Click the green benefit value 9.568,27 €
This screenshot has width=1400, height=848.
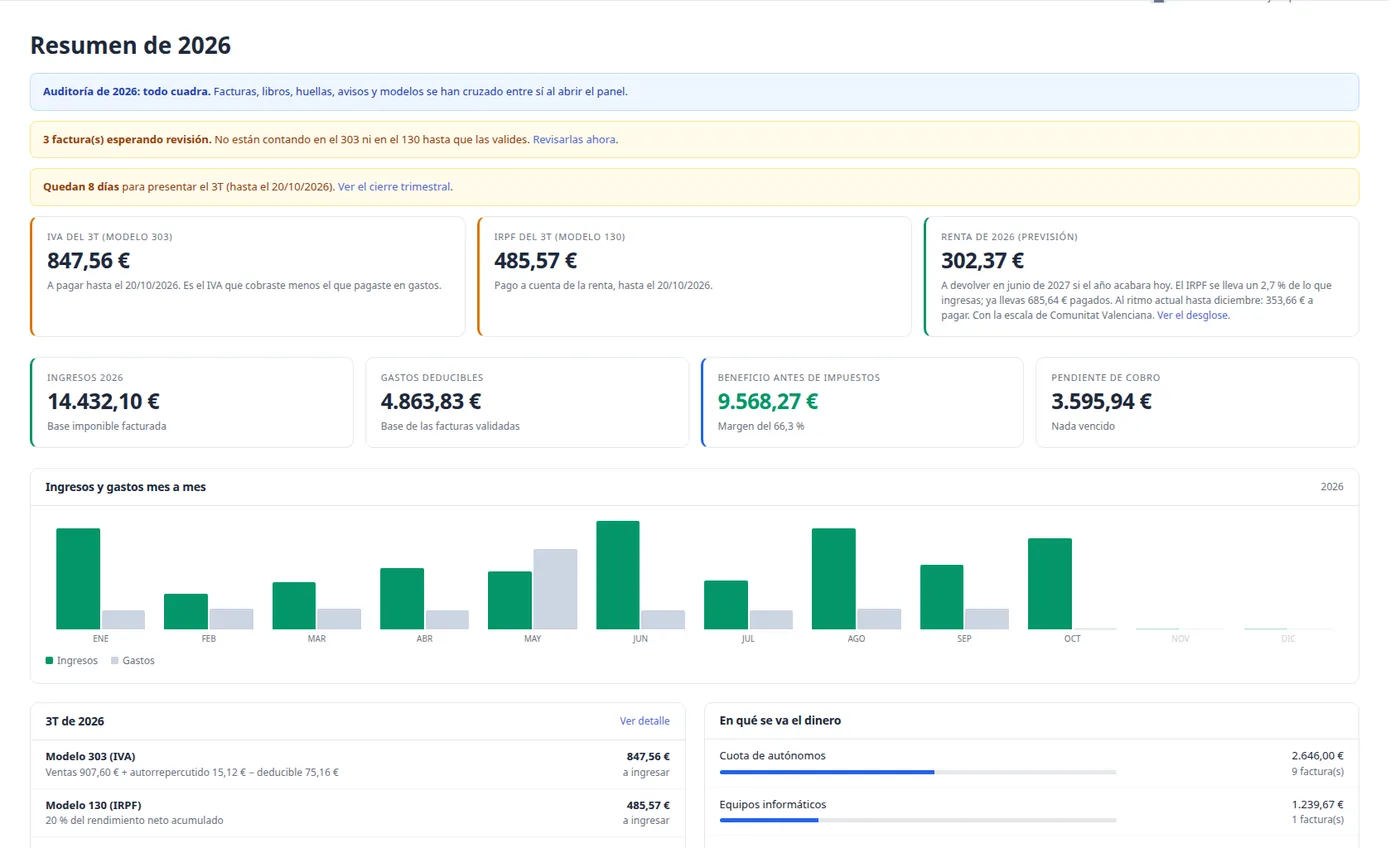768,402
